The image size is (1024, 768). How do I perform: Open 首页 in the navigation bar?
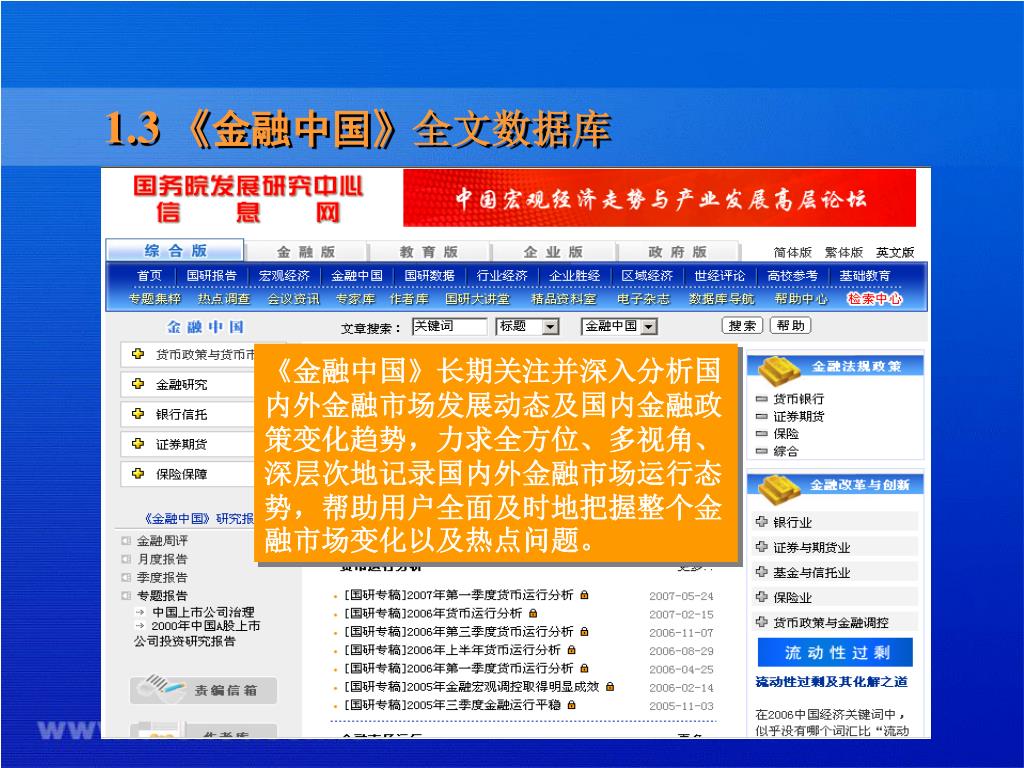pos(150,276)
